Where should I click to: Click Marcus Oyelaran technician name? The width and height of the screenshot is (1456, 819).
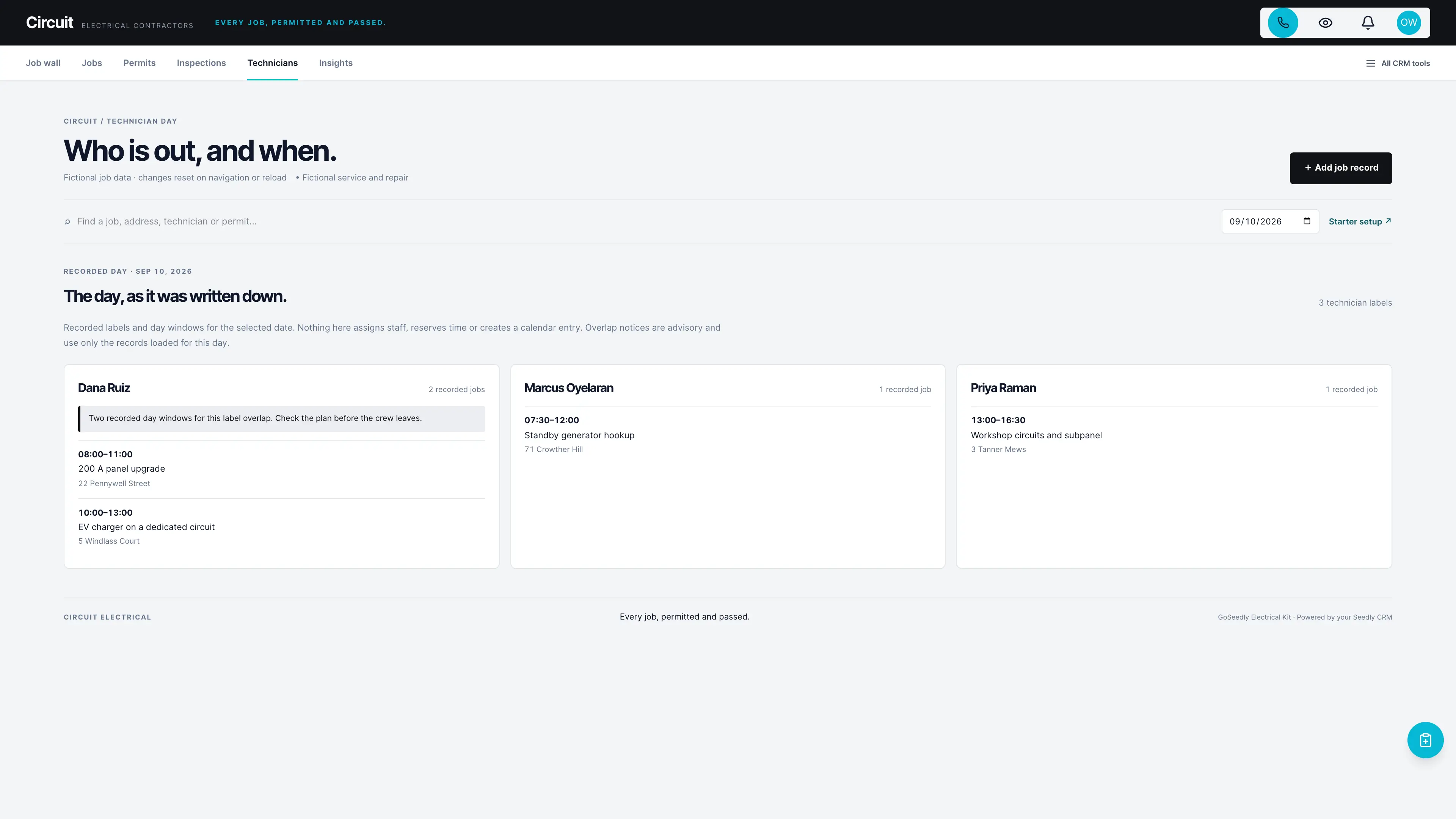569,388
